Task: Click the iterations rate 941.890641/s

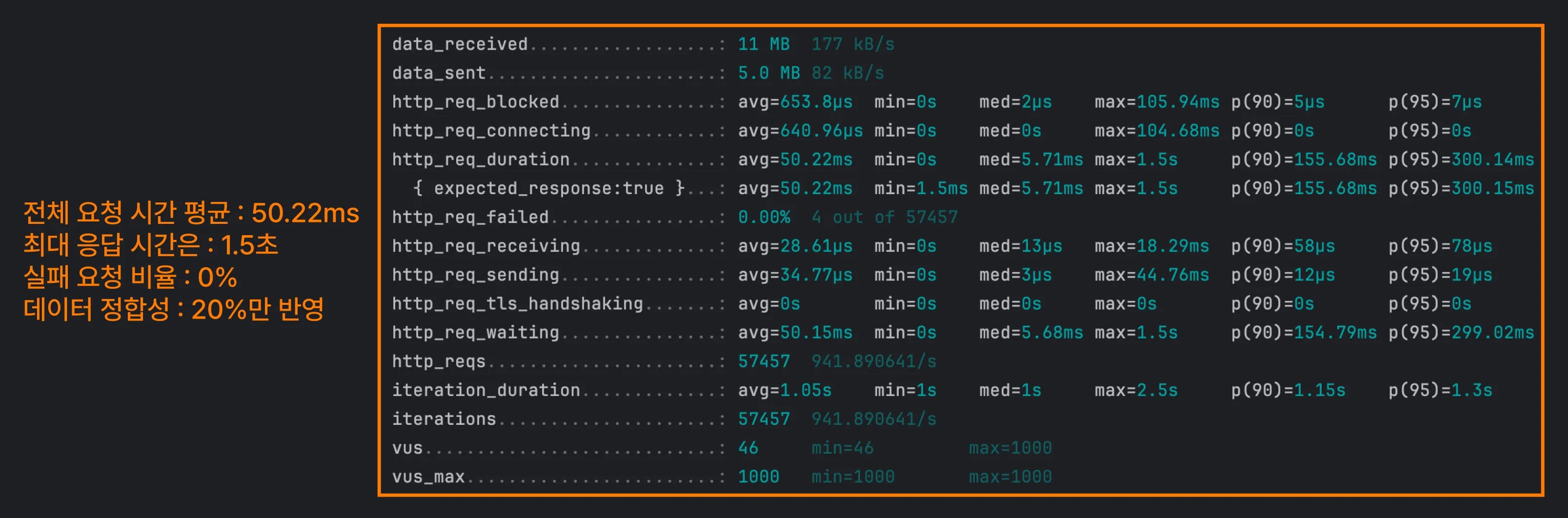Action: 873,419
